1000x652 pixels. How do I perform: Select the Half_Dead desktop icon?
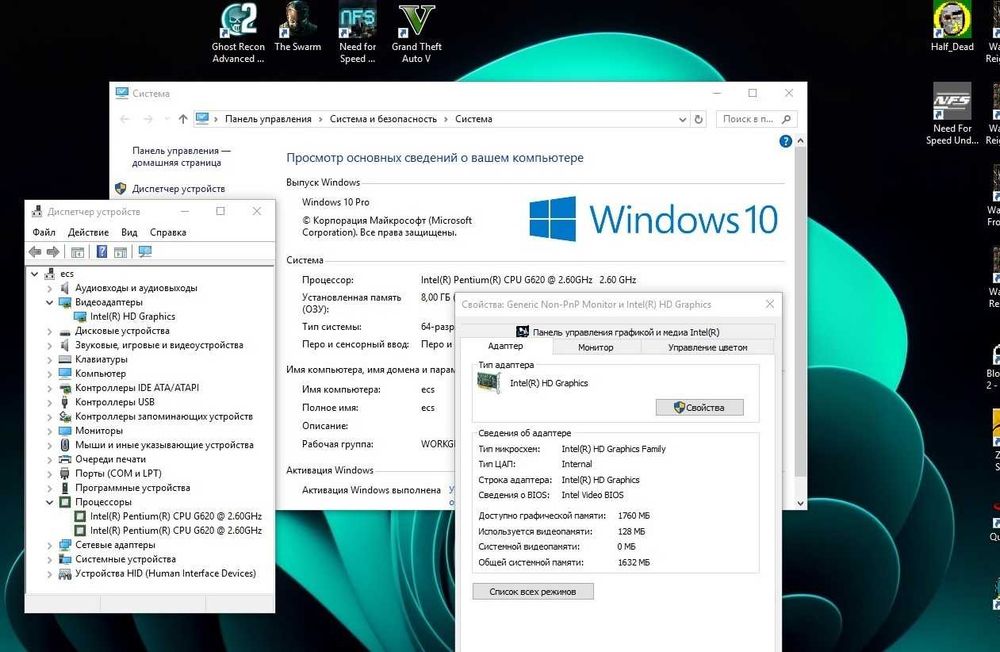(x=952, y=27)
